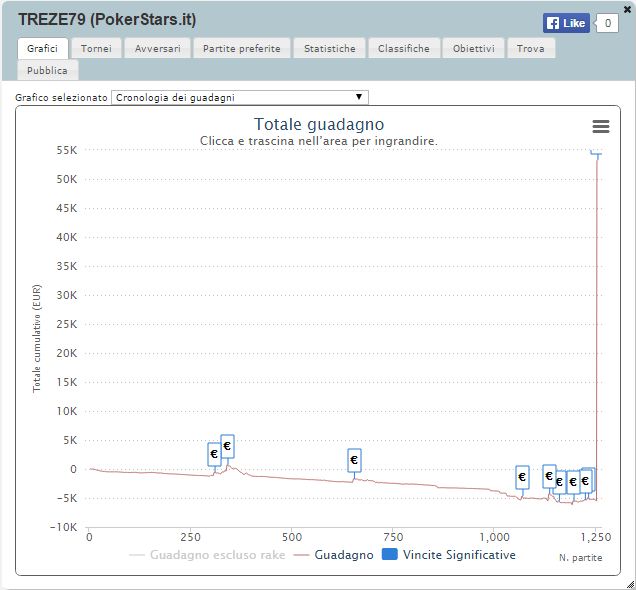
Task: Toggle the Vincite Significative legend series
Action: click(449, 555)
